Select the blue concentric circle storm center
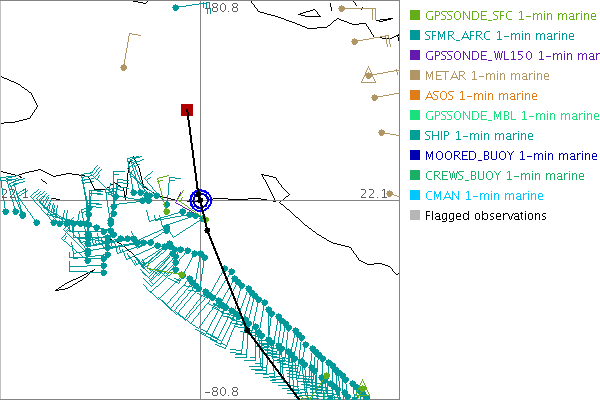The height and width of the screenshot is (400, 600). pyautogui.click(x=201, y=201)
